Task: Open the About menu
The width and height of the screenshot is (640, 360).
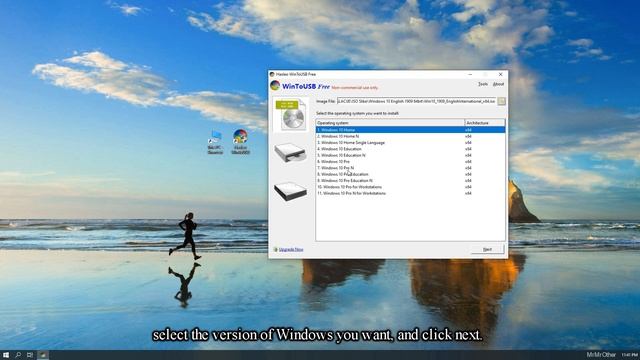Action: 498,84
